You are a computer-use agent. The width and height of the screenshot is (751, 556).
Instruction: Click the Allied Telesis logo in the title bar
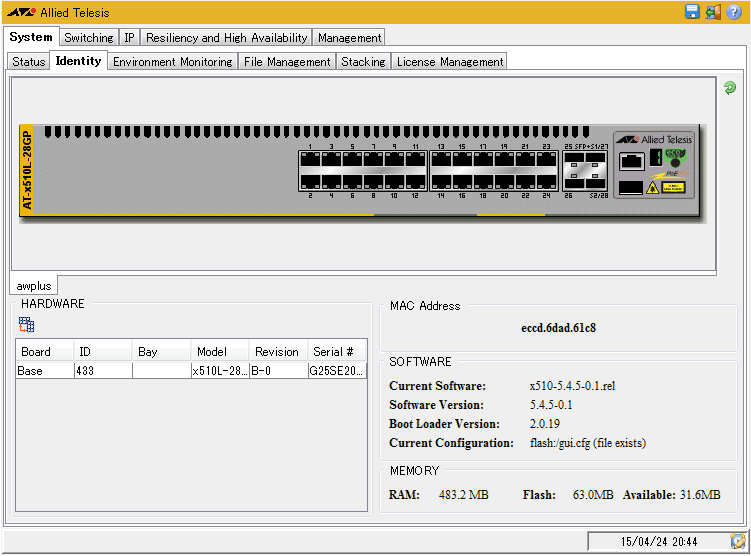[x=21, y=12]
